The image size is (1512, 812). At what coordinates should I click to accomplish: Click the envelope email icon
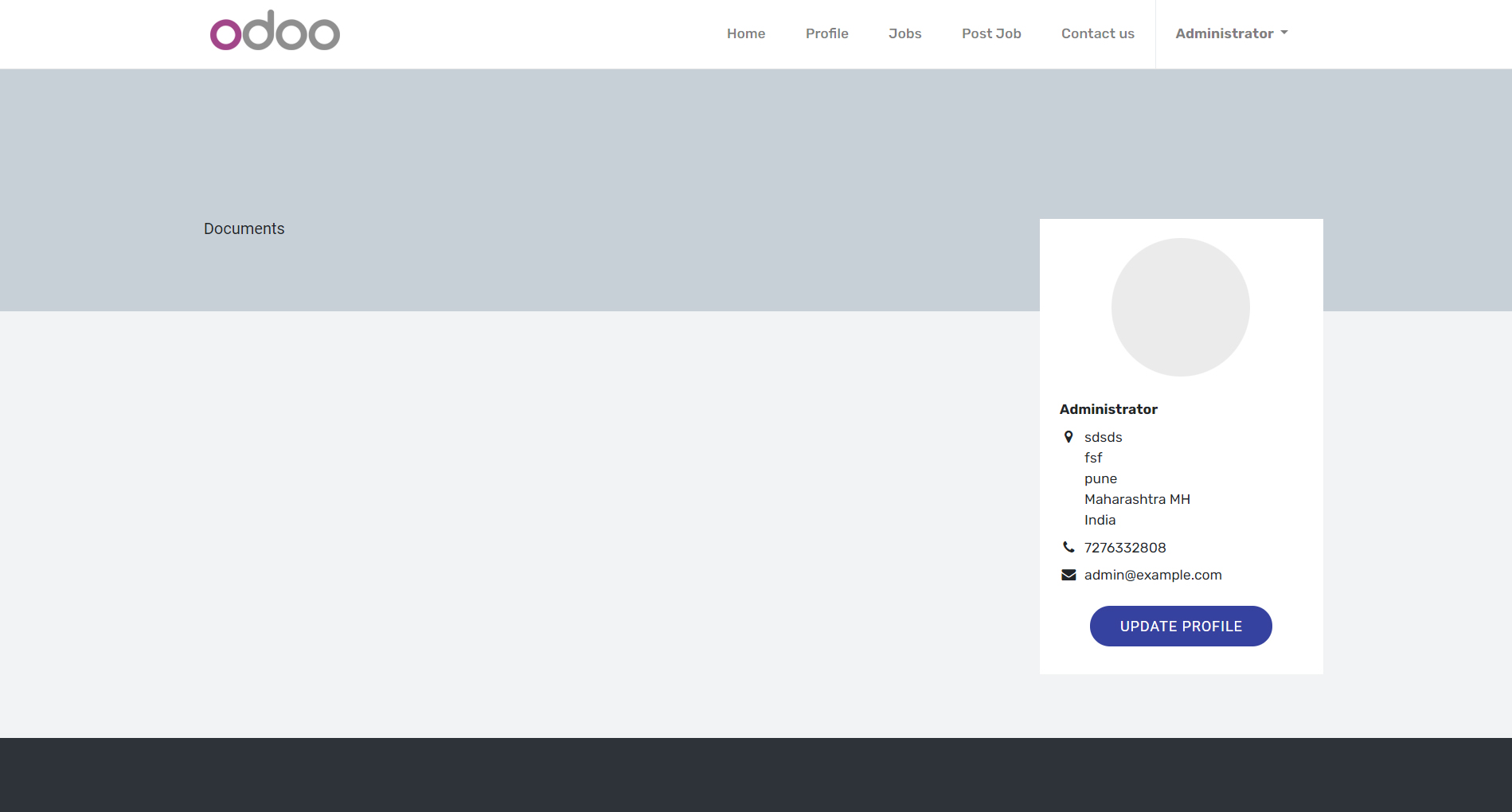[1069, 575]
